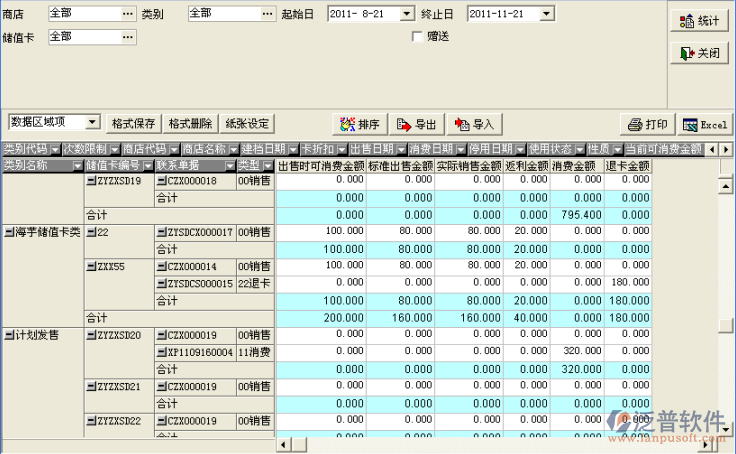This screenshot has width=736, height=454.
Task: Click the vertical scrollbar down arrow
Action: [x=727, y=427]
